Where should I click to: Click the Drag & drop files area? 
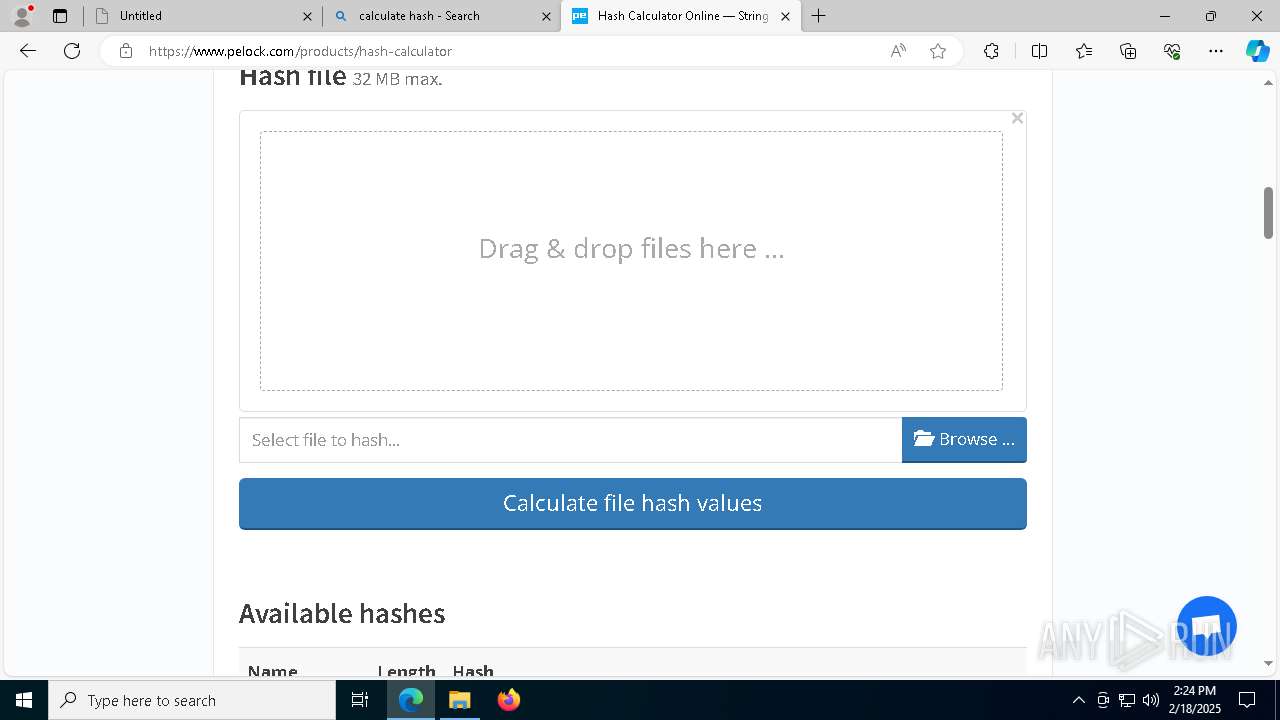[x=631, y=261]
